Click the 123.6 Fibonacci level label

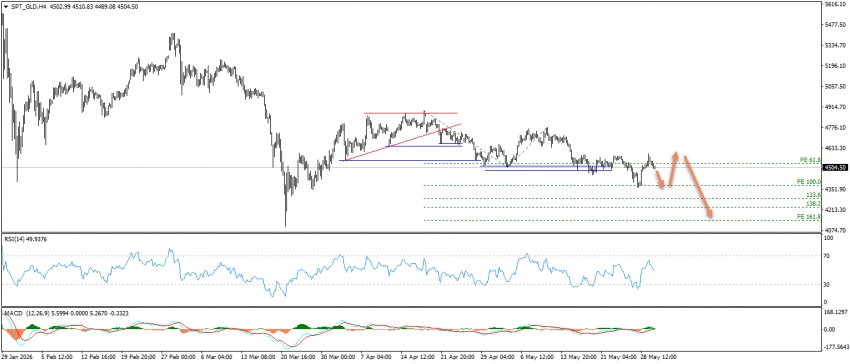click(814, 194)
